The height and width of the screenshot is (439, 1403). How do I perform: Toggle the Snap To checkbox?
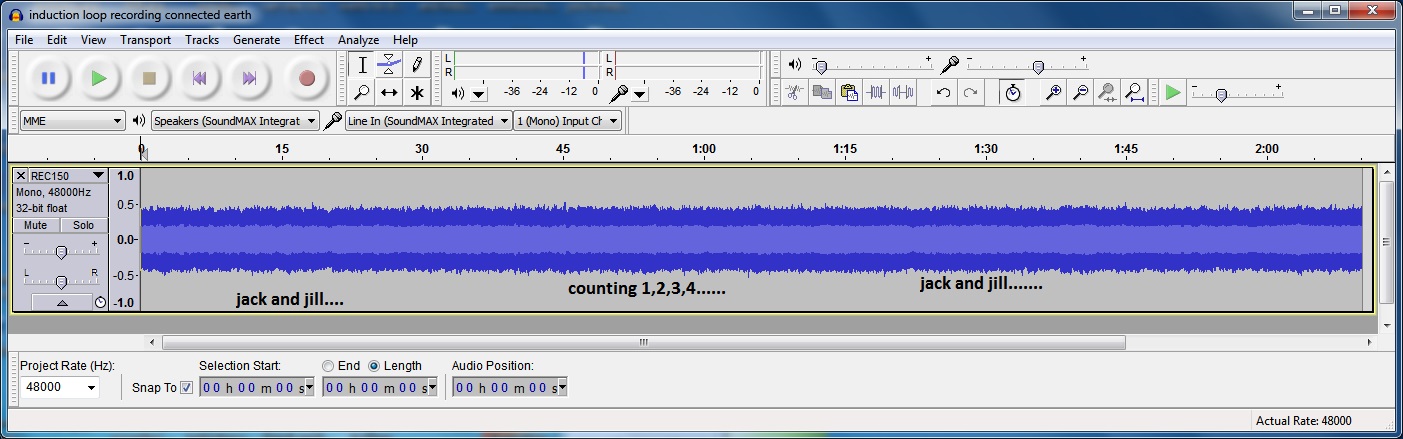(x=186, y=388)
